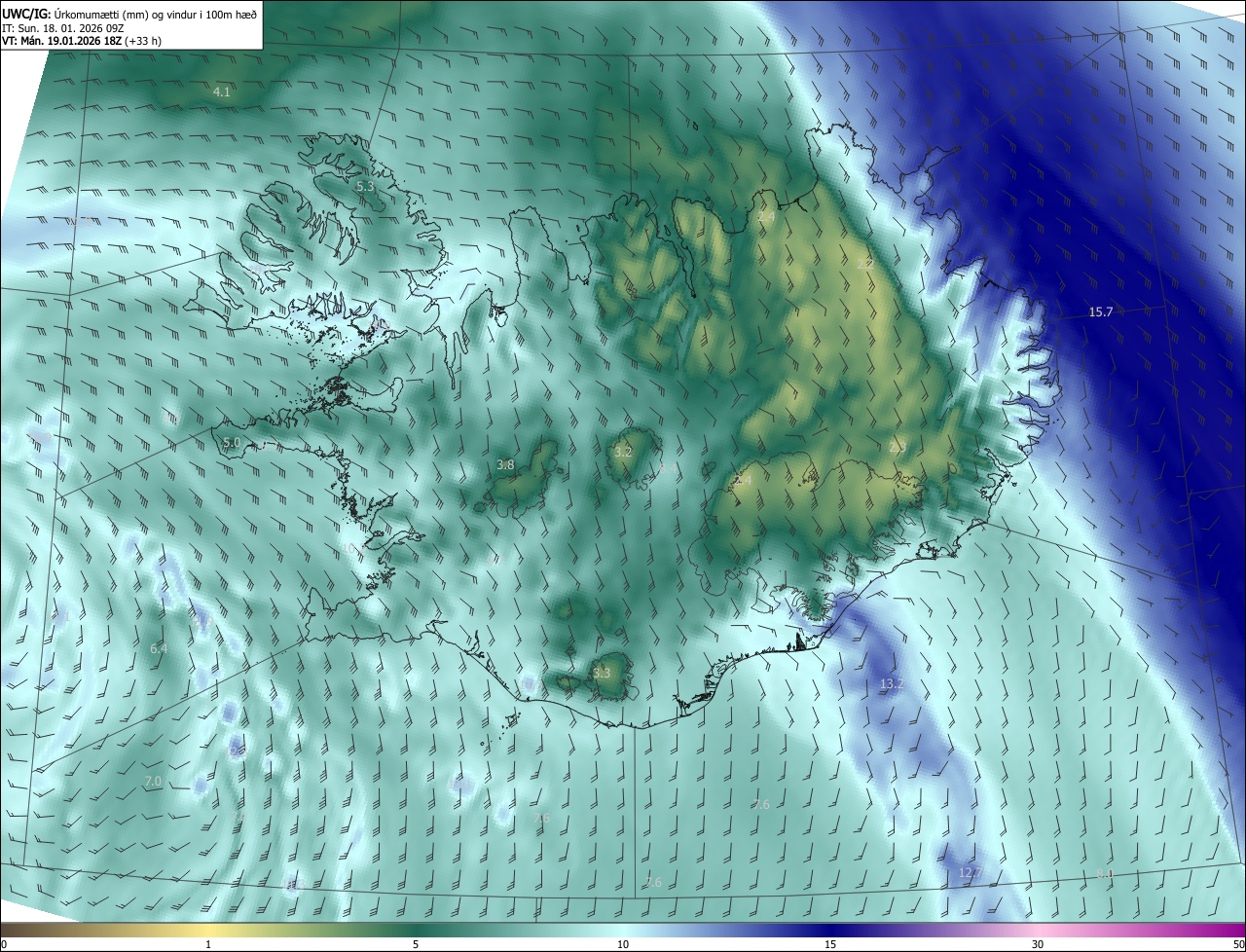This screenshot has width=1246, height=952.
Task: Click the 12.7 value label near the bottom edge
Action: (x=971, y=872)
